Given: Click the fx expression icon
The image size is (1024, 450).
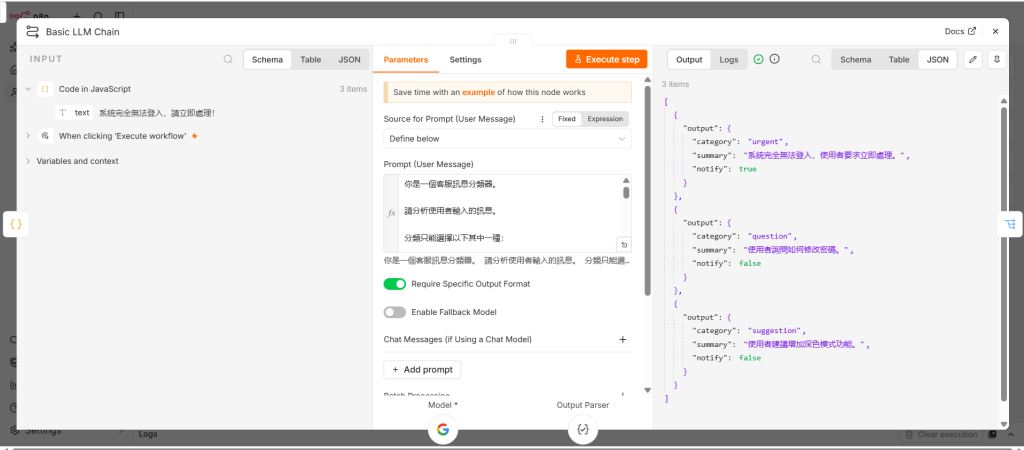Looking at the screenshot, I should click(x=392, y=213).
